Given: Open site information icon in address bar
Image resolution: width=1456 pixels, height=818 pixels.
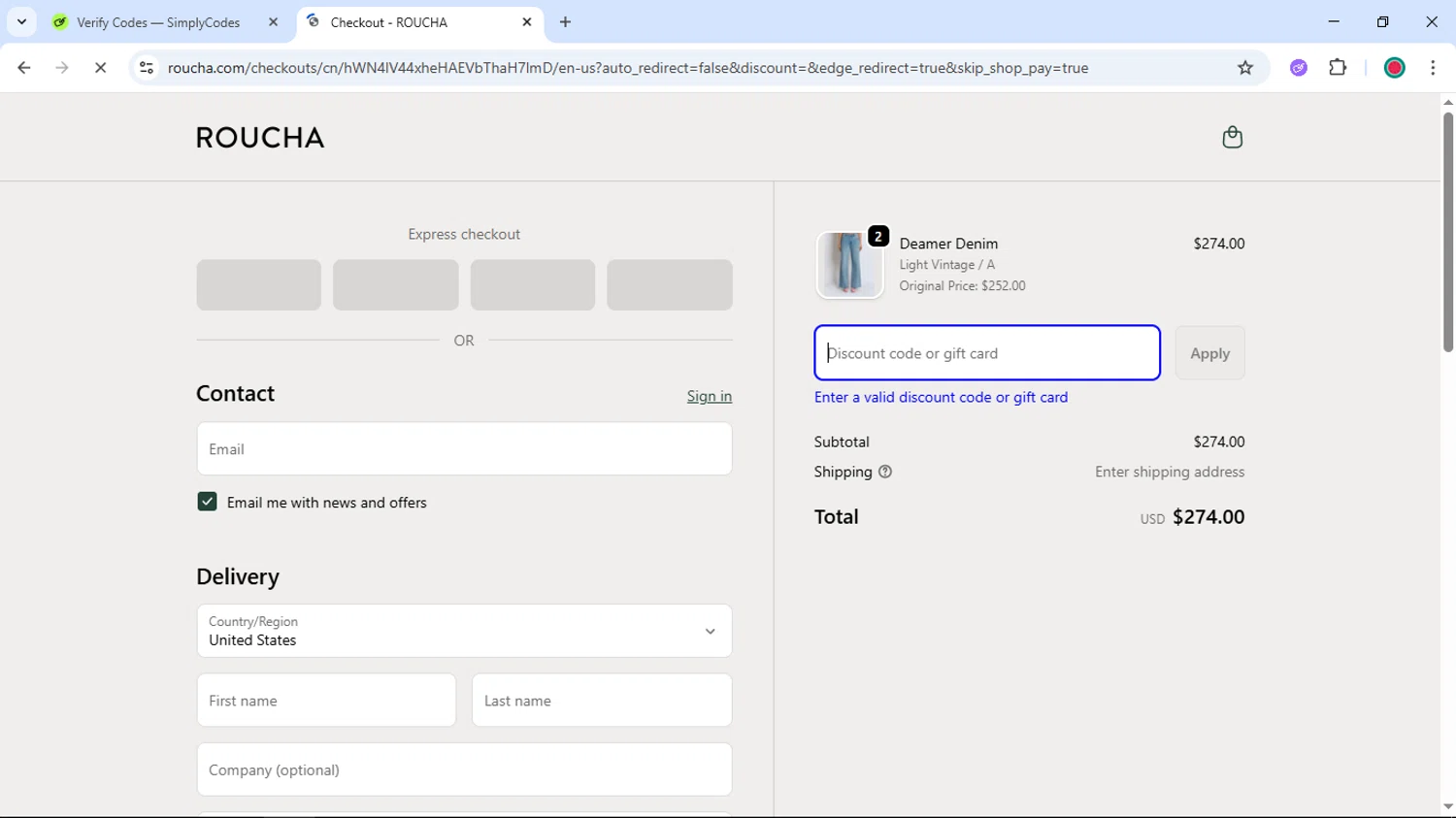Looking at the screenshot, I should 147,68.
